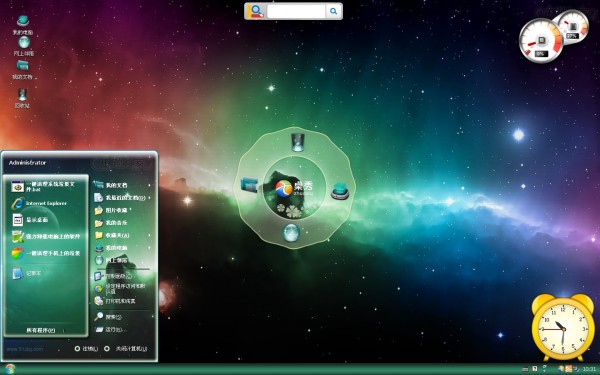Open the Recycle Bin desktop icon
600x375 pixels.
22,98
